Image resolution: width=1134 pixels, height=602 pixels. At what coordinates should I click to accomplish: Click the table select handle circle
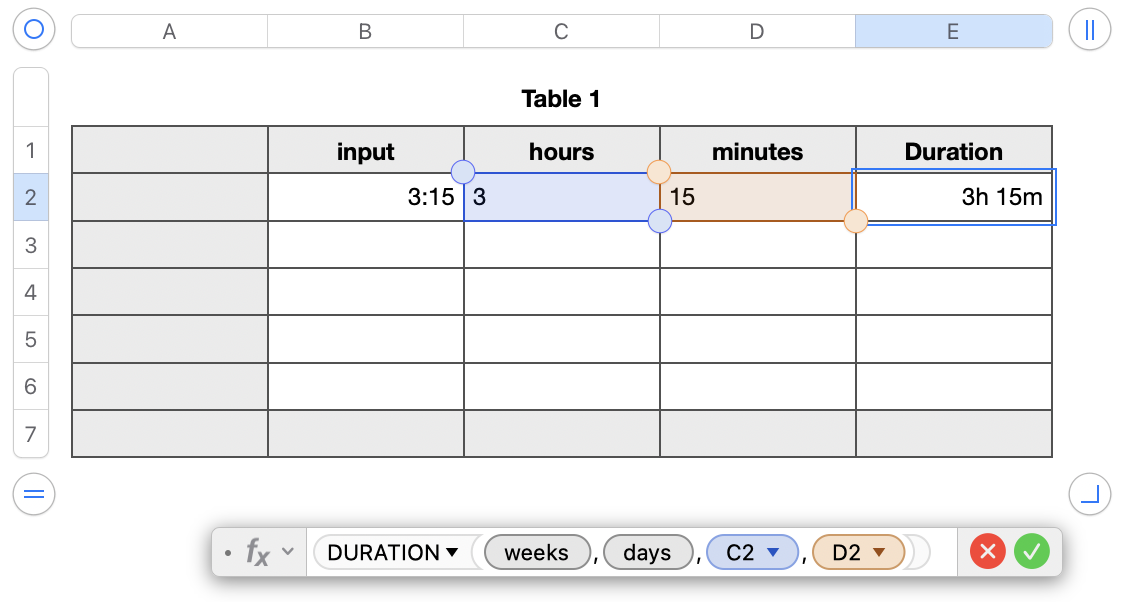pyautogui.click(x=34, y=30)
